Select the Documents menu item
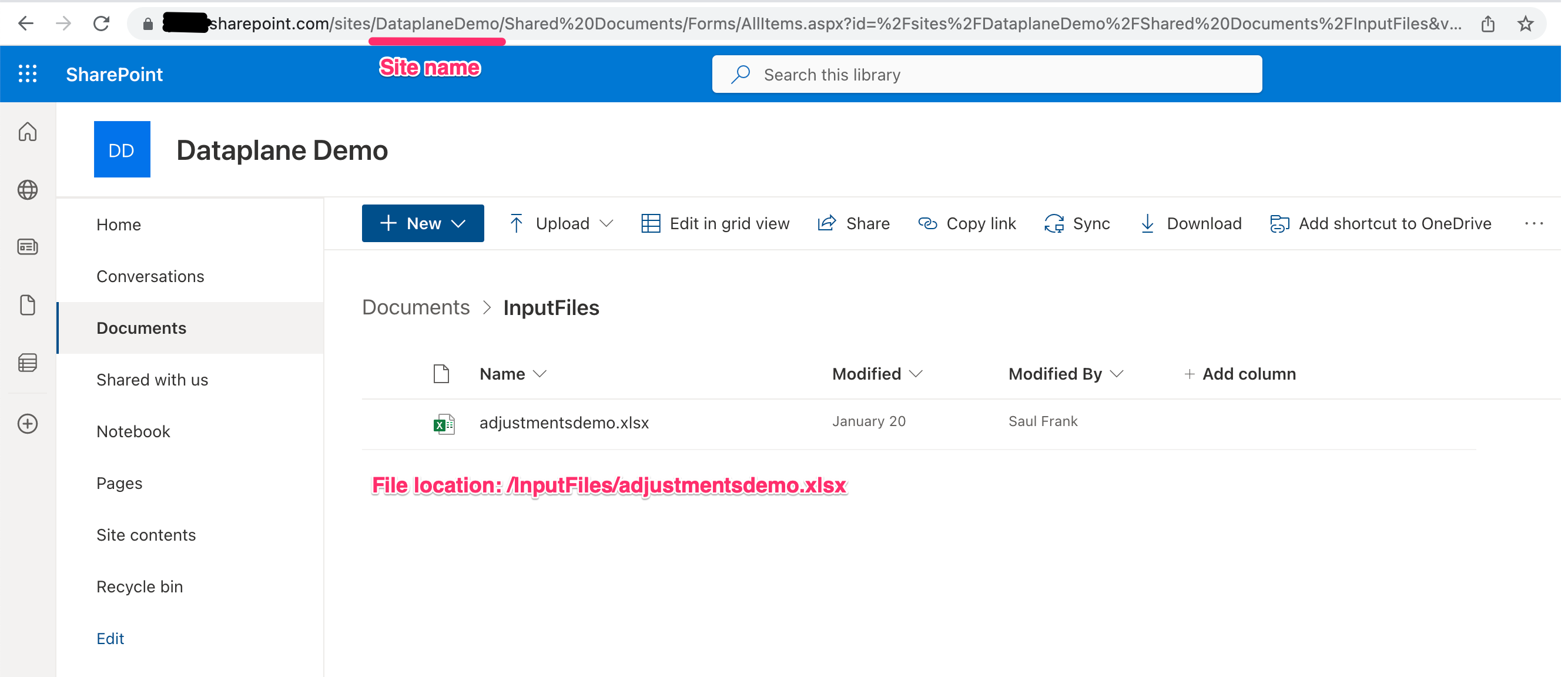1568x677 pixels. tap(141, 328)
